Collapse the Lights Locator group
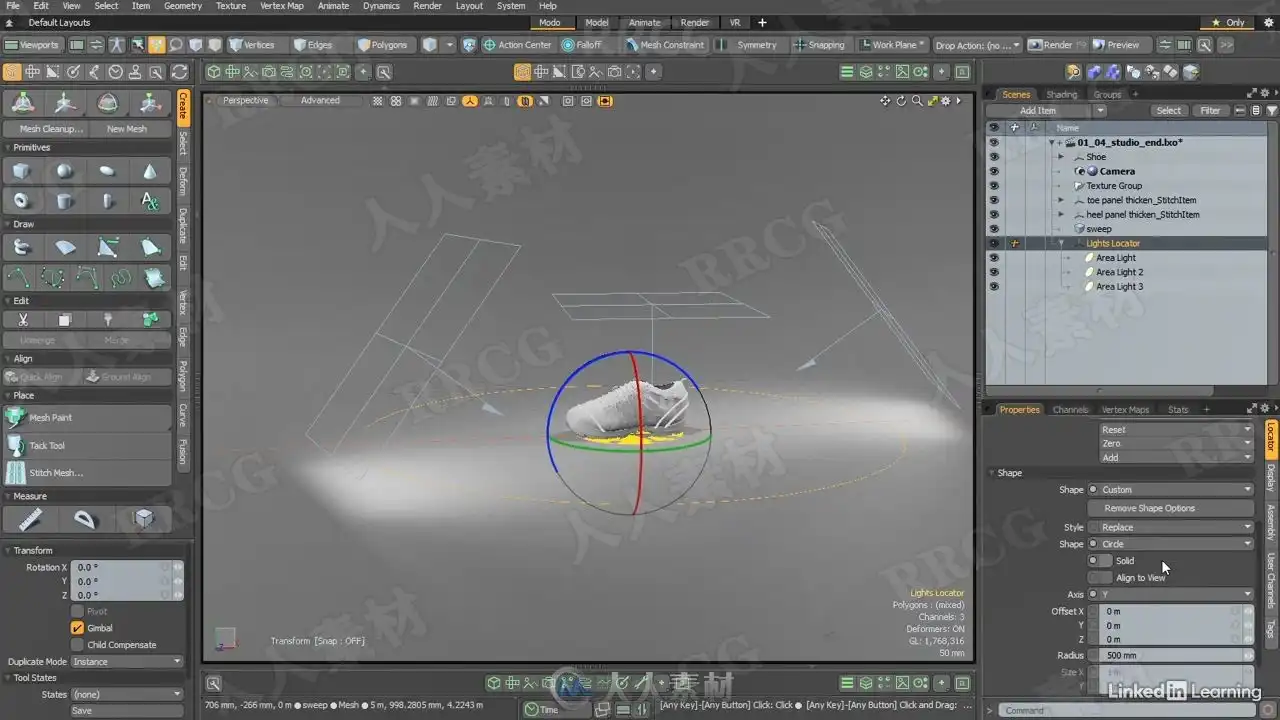1280x720 pixels. pos(1061,243)
